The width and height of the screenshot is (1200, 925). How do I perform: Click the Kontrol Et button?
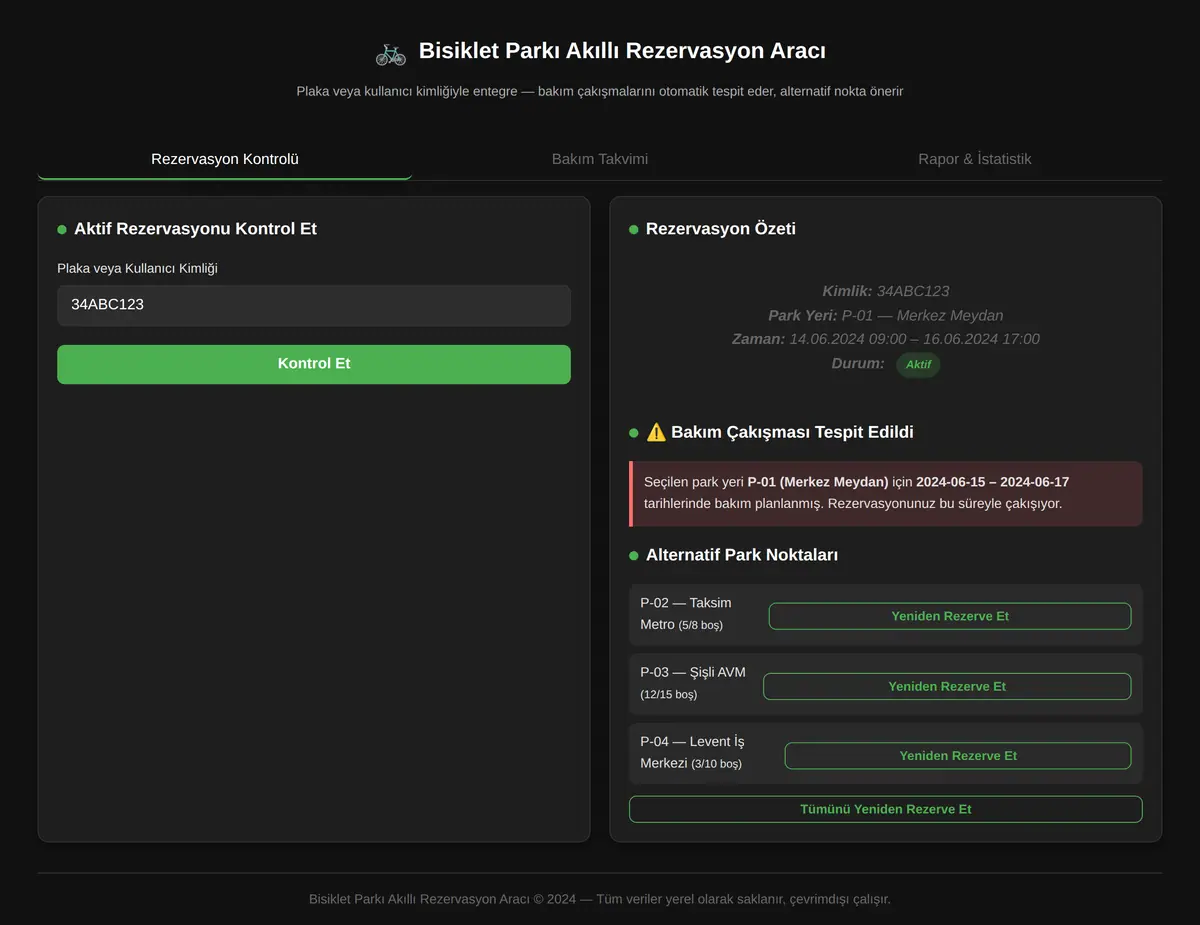[x=314, y=364]
